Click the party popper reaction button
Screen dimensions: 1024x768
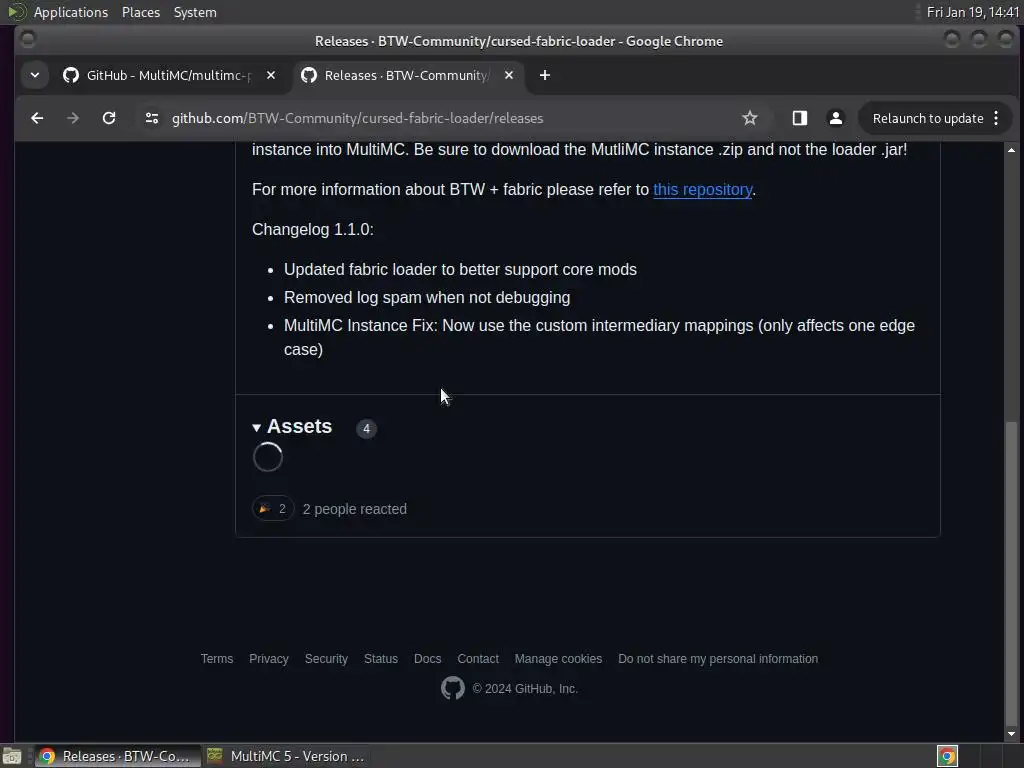click(272, 509)
